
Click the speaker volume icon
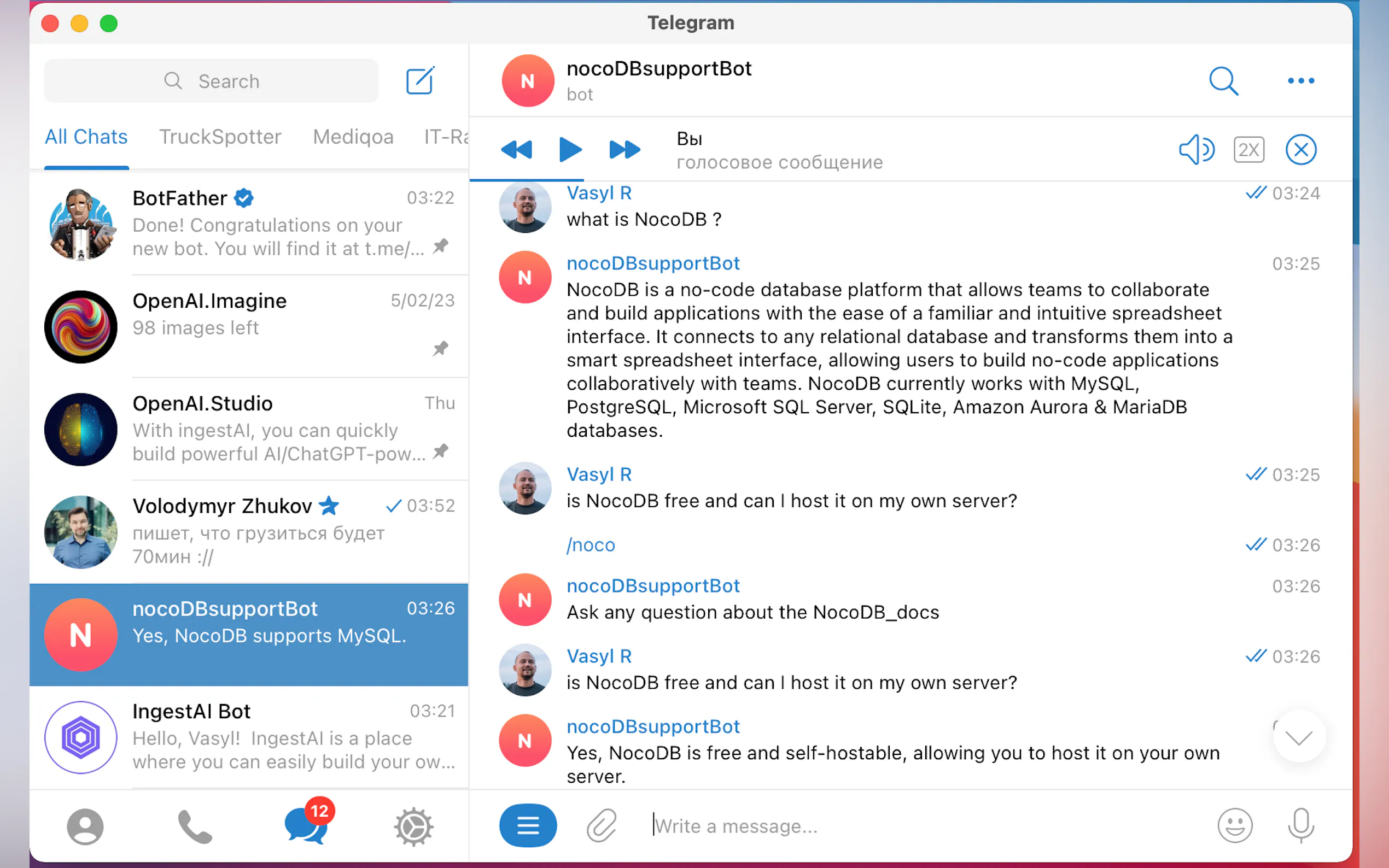click(1197, 150)
